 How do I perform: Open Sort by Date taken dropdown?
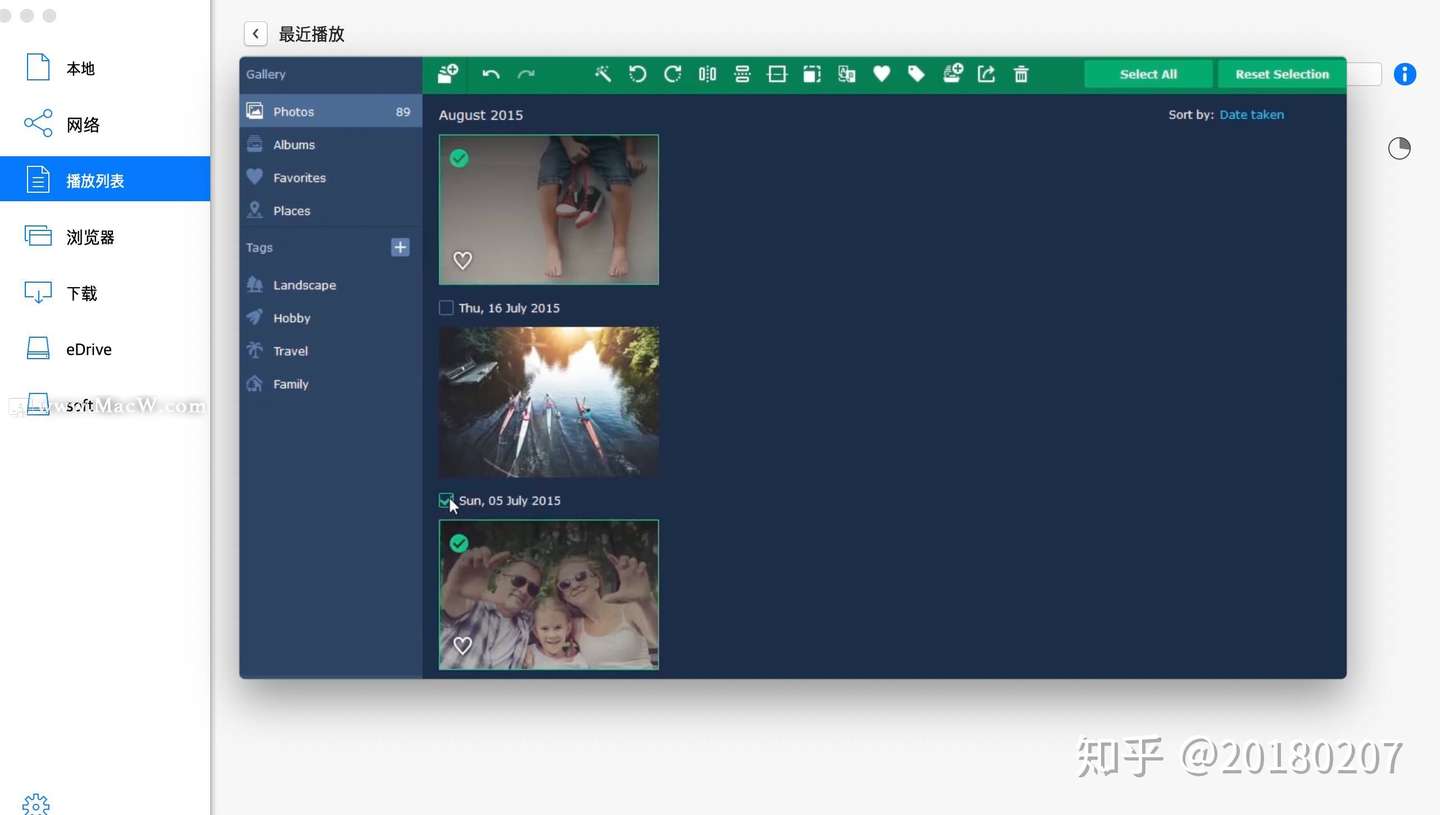[x=1251, y=115]
